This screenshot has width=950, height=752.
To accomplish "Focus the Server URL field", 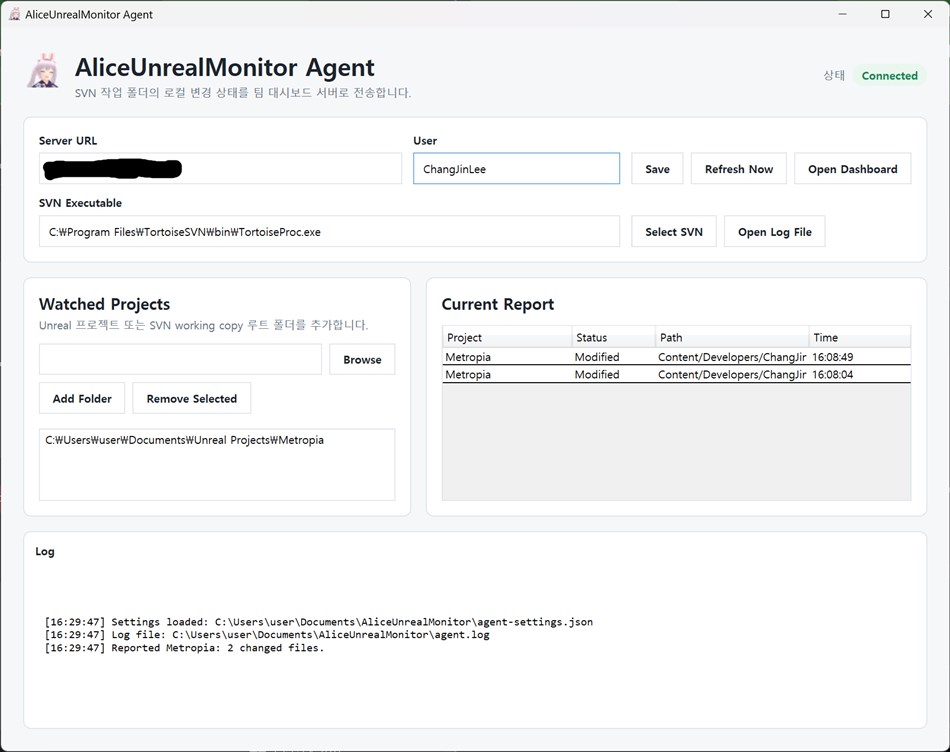I will click(x=220, y=168).
